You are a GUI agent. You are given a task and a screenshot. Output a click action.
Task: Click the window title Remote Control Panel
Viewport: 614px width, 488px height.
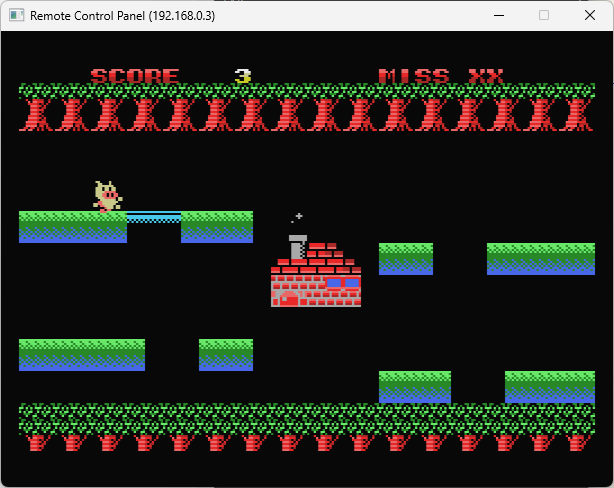tap(123, 16)
